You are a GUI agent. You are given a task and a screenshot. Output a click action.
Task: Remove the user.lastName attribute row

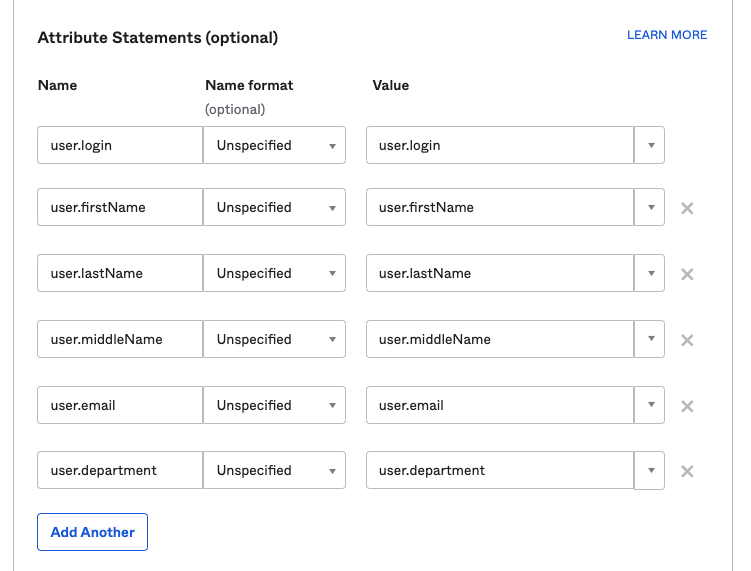tap(687, 274)
